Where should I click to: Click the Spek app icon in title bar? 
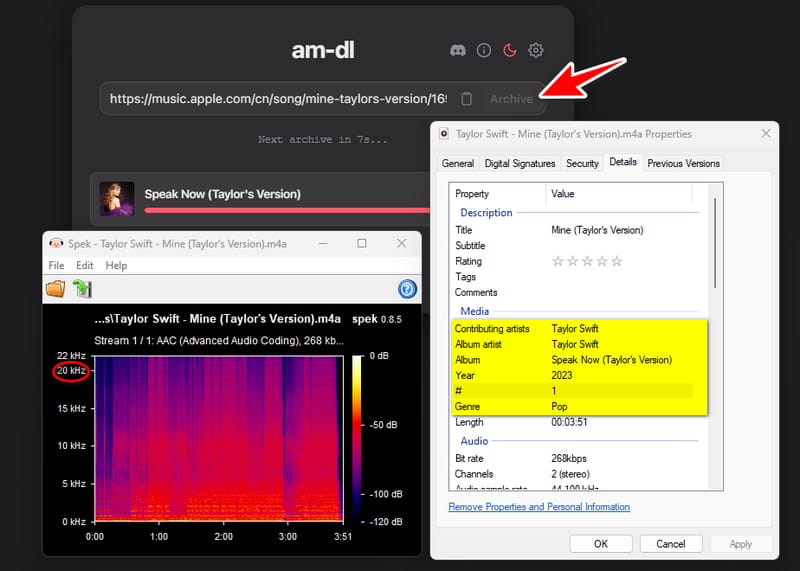pos(56,244)
